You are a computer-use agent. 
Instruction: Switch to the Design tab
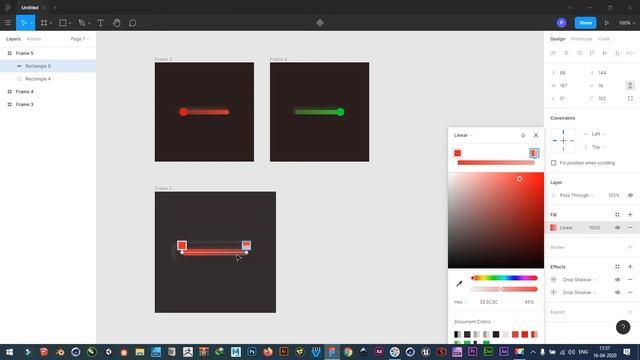click(558, 39)
